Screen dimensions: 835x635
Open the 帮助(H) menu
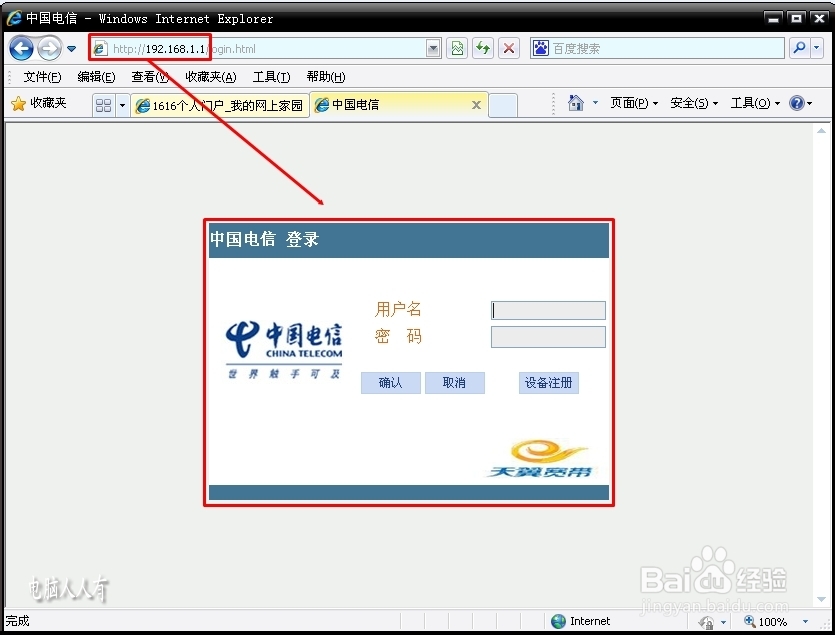[x=326, y=77]
